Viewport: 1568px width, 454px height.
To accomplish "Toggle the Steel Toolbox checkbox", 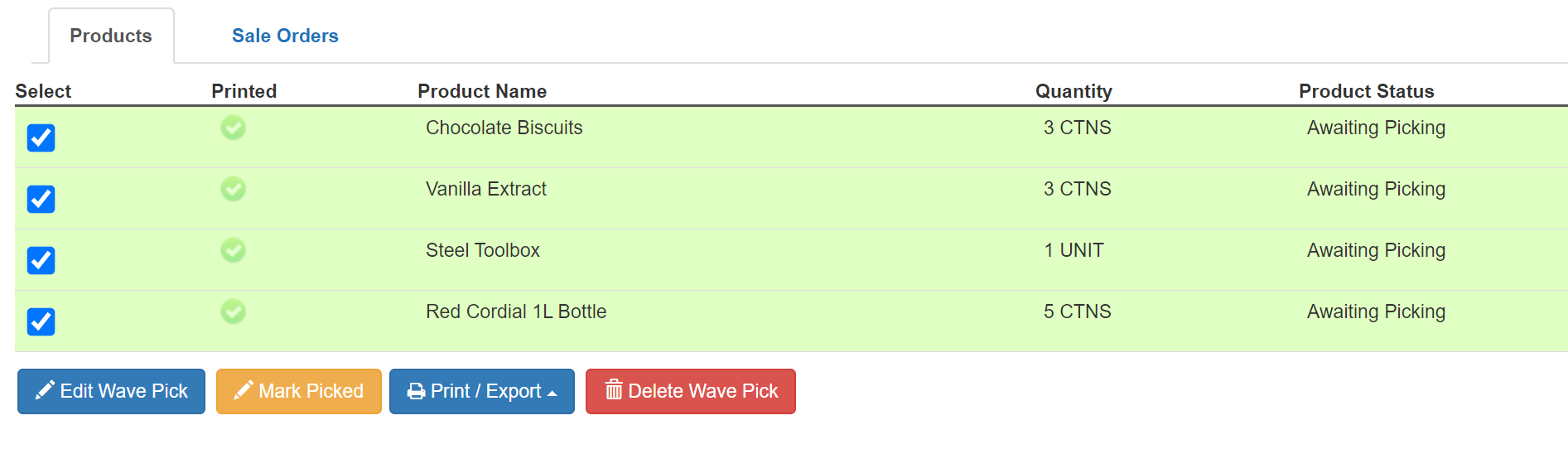I will [41, 260].
